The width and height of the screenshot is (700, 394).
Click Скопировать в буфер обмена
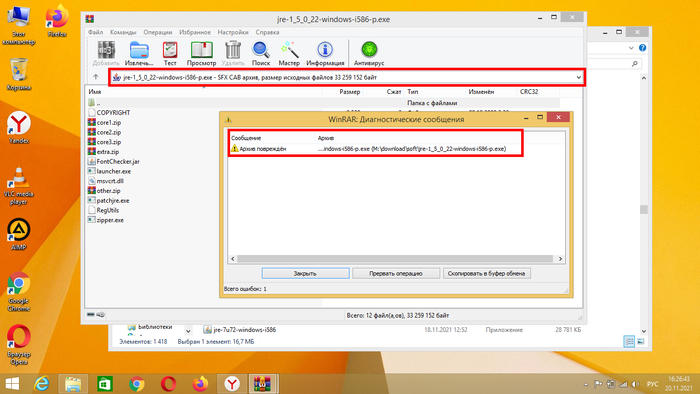(x=486, y=274)
